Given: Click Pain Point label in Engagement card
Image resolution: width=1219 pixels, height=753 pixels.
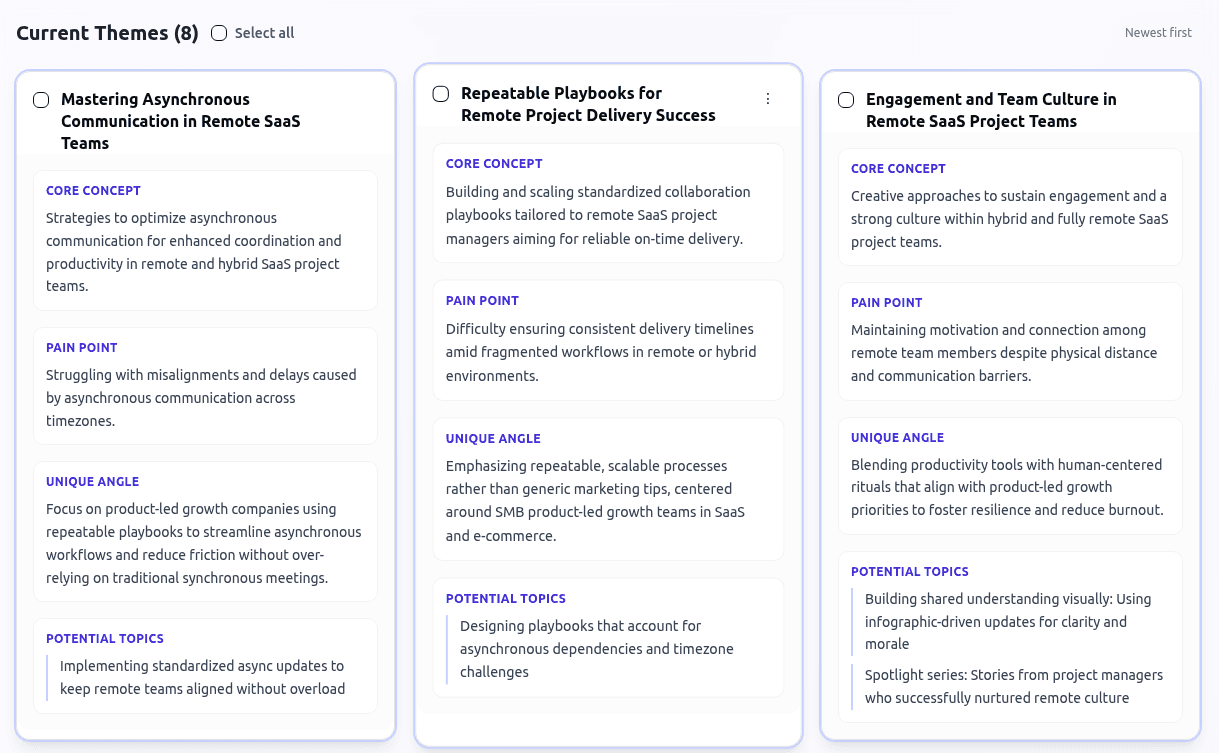Looking at the screenshot, I should coord(887,303).
